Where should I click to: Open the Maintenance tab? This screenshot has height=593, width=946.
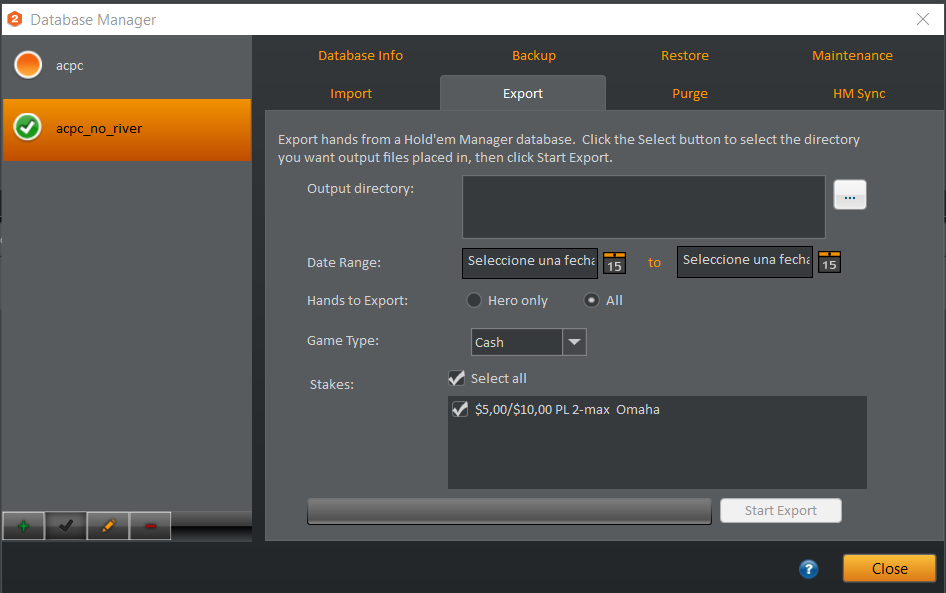click(x=852, y=55)
